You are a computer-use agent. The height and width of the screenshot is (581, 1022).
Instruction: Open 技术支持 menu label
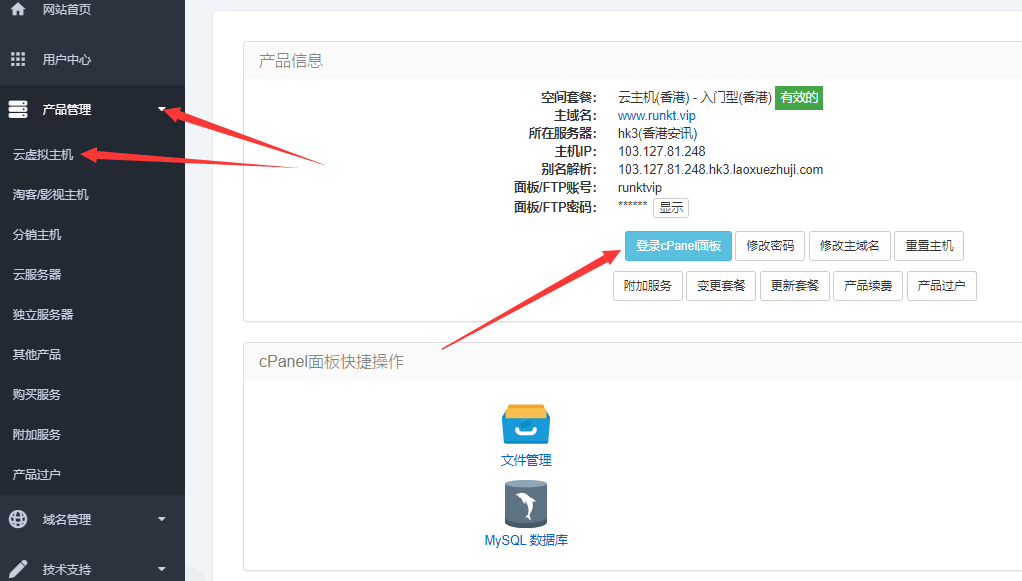(x=66, y=570)
